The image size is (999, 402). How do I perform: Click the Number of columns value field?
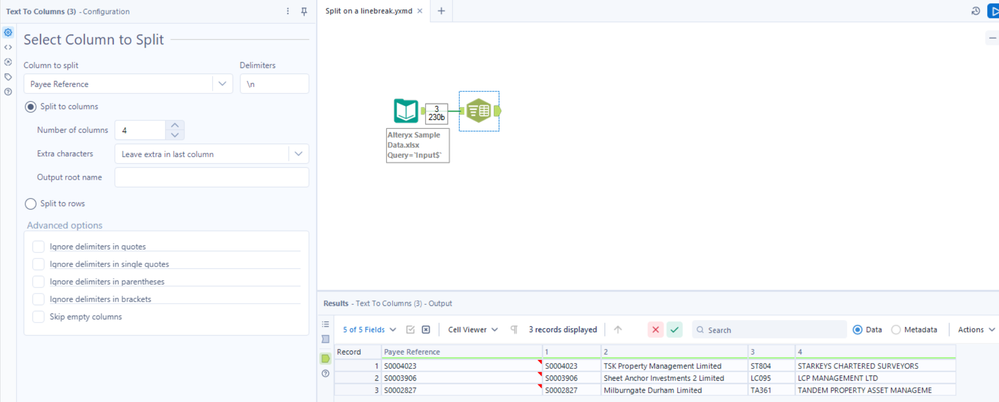(x=140, y=130)
